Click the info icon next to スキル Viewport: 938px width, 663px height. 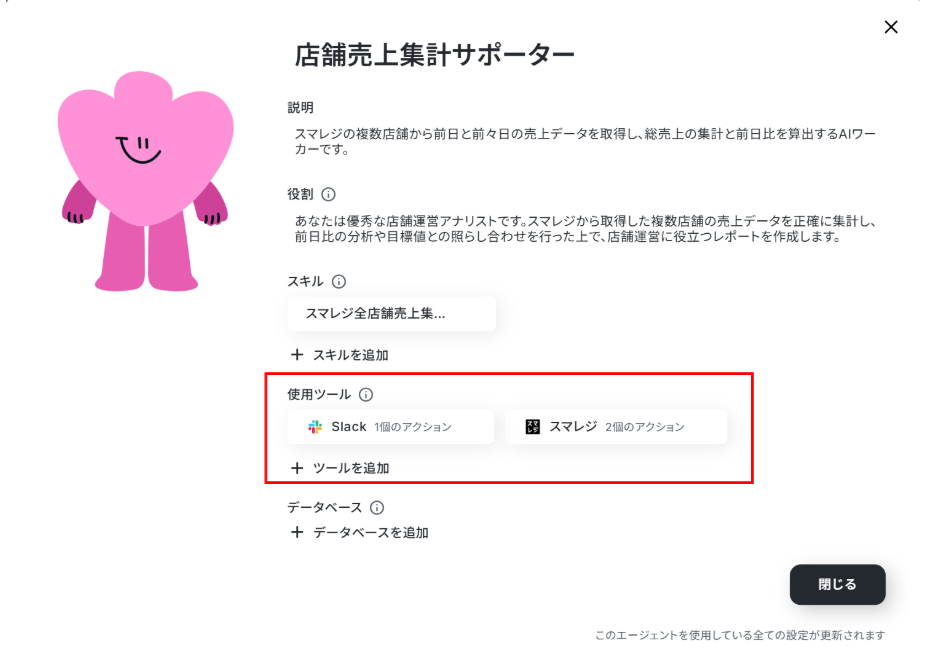tap(339, 281)
